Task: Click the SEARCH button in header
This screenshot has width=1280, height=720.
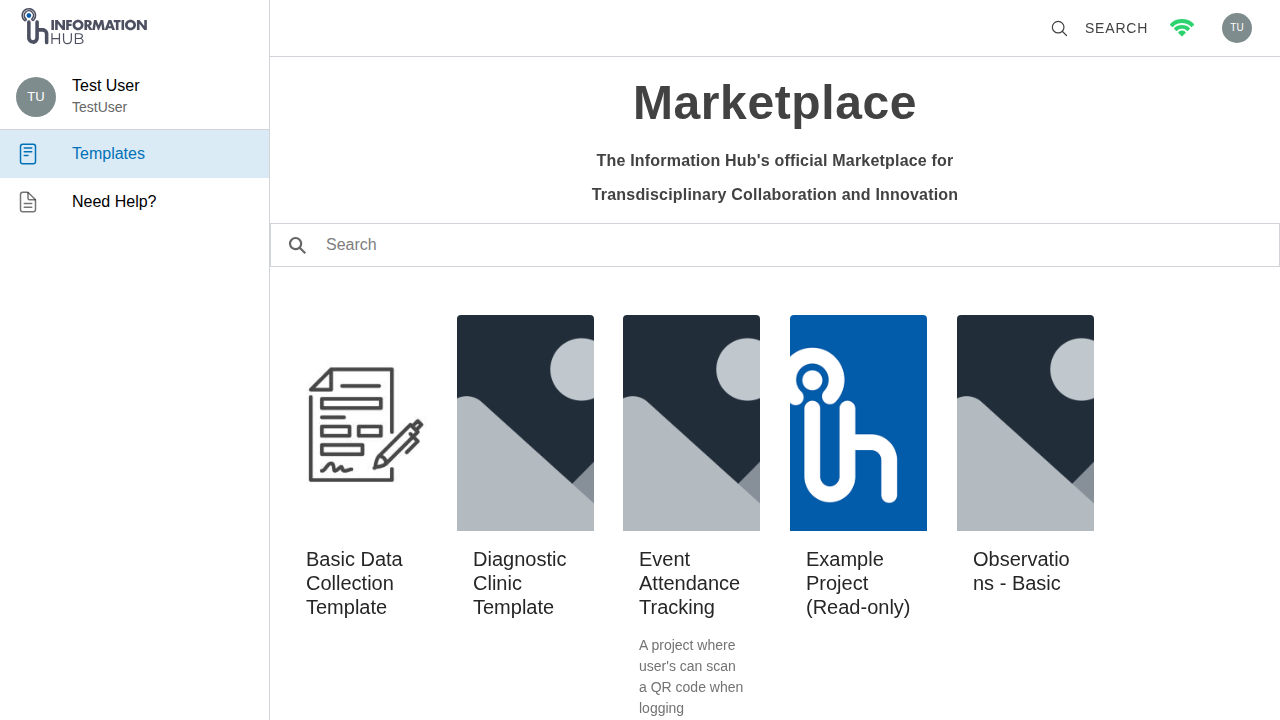Action: click(1116, 28)
